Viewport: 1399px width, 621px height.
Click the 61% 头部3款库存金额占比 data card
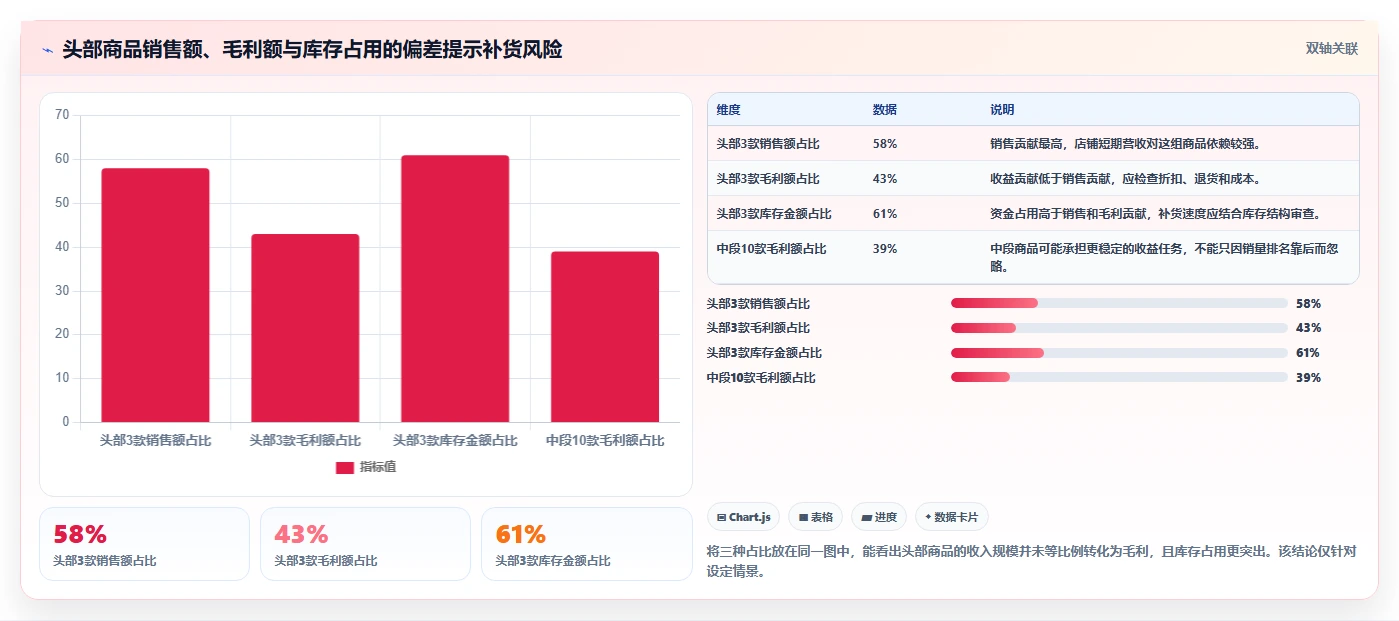pyautogui.click(x=586, y=544)
